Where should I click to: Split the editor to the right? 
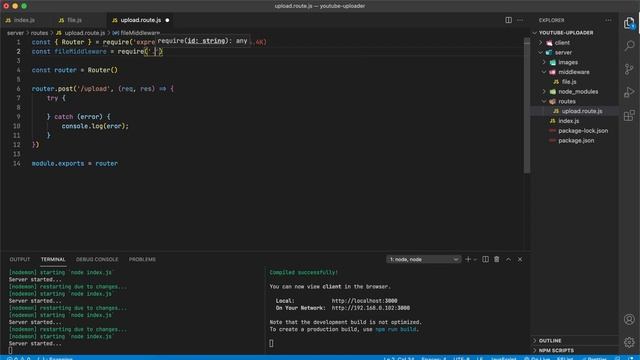click(508, 20)
